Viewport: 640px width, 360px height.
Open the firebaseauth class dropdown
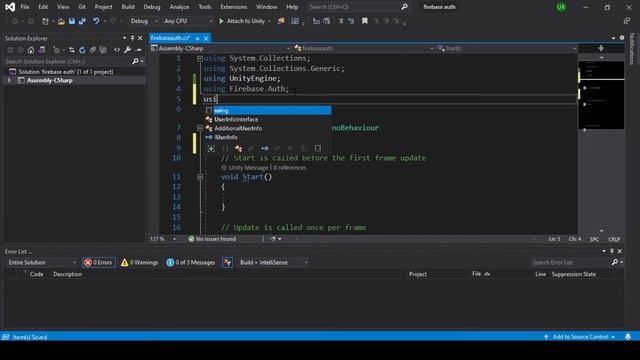click(364, 49)
